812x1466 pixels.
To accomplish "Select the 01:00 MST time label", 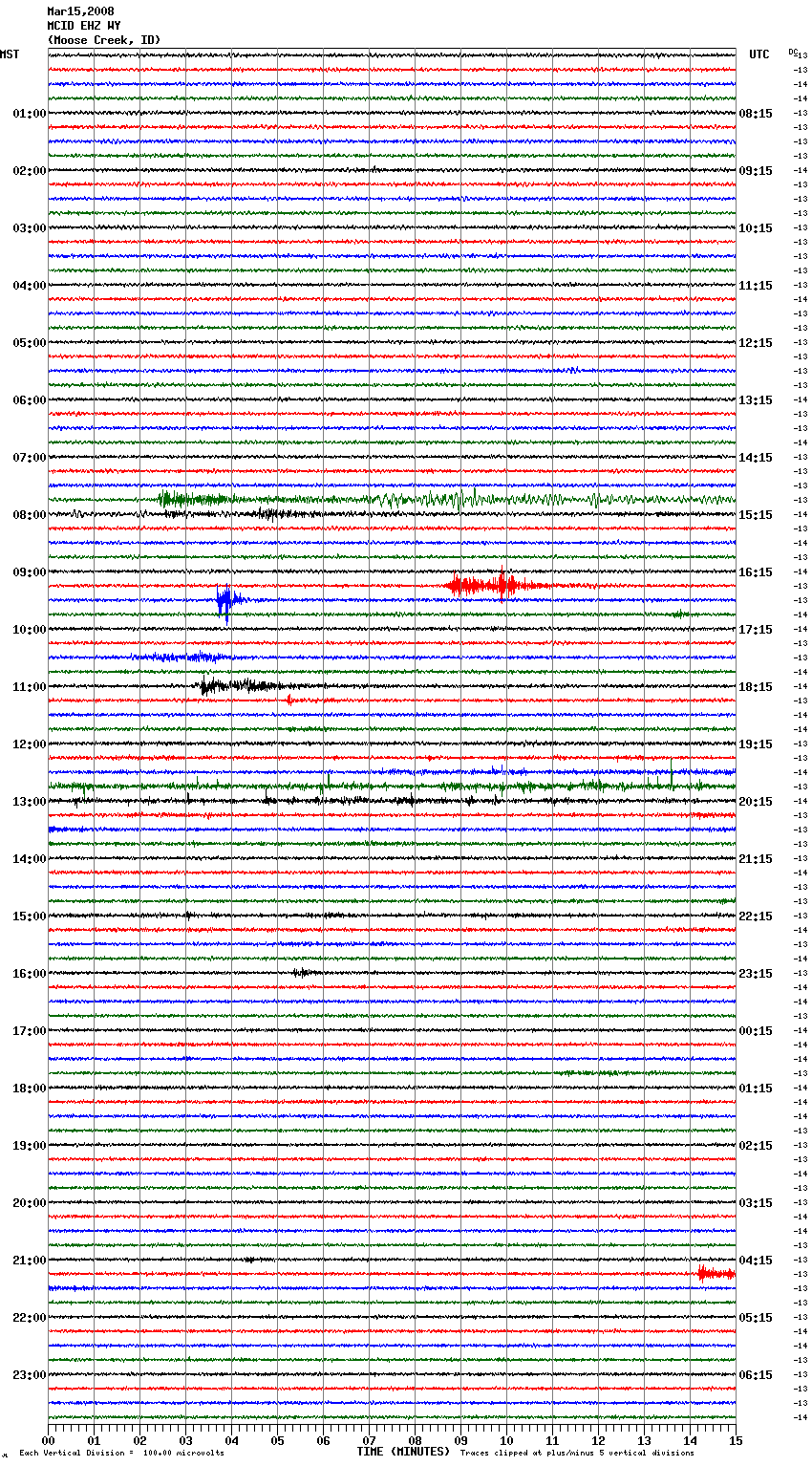I will (29, 114).
